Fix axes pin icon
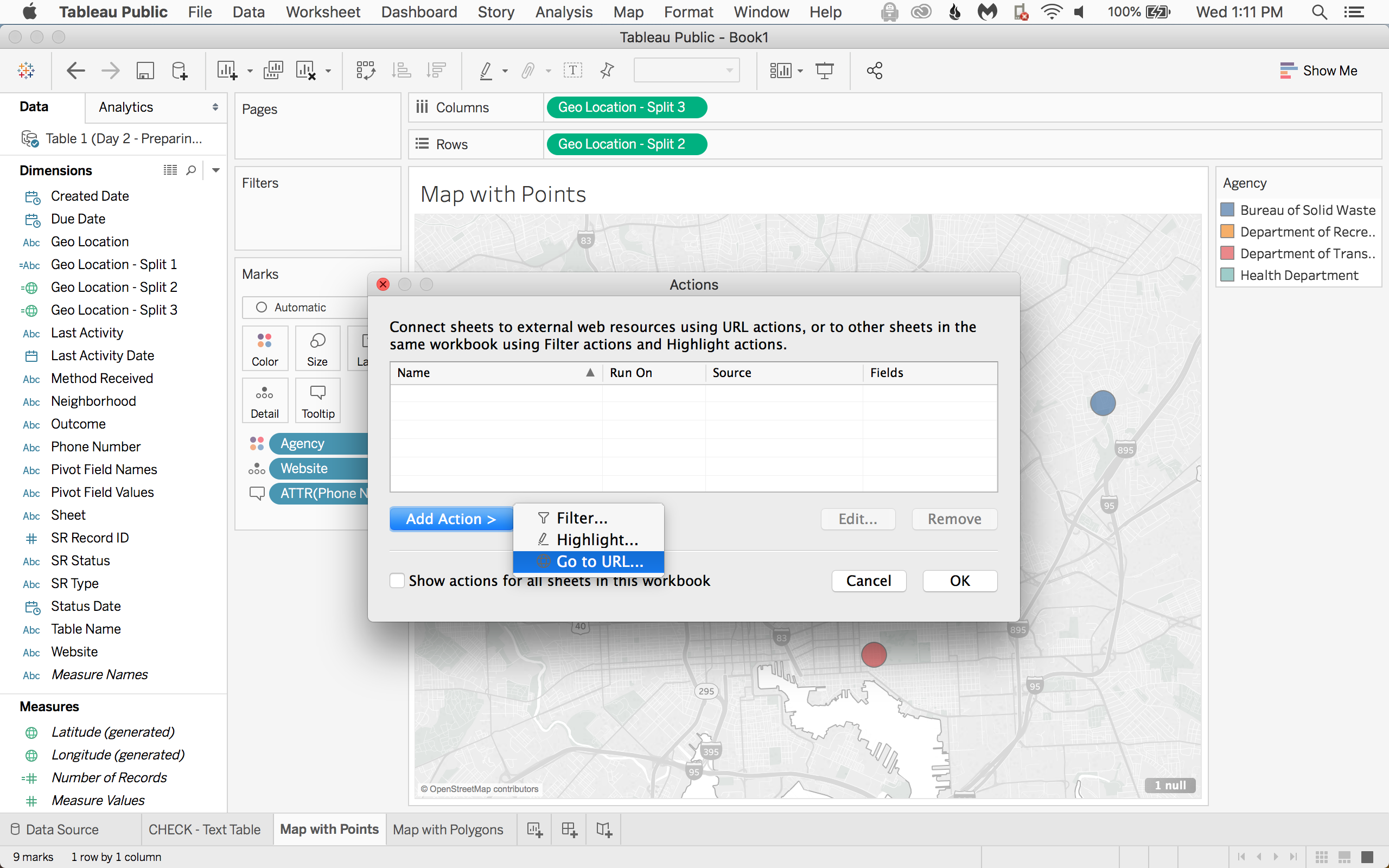1389x868 pixels. (x=607, y=71)
